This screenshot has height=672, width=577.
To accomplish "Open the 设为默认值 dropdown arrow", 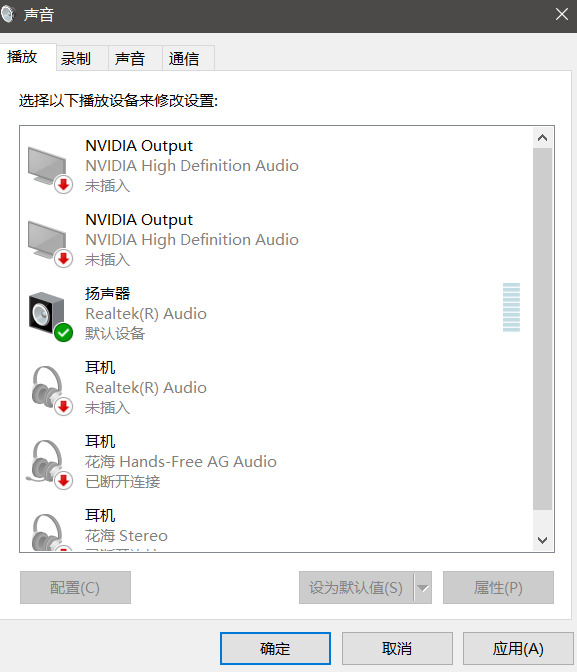I will click(423, 588).
